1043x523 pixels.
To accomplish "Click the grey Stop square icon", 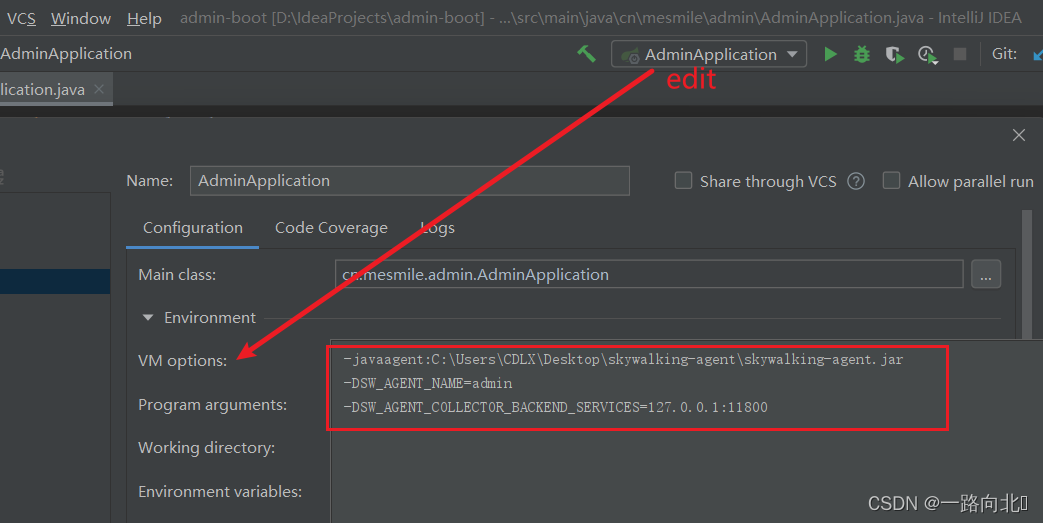I will tap(960, 54).
